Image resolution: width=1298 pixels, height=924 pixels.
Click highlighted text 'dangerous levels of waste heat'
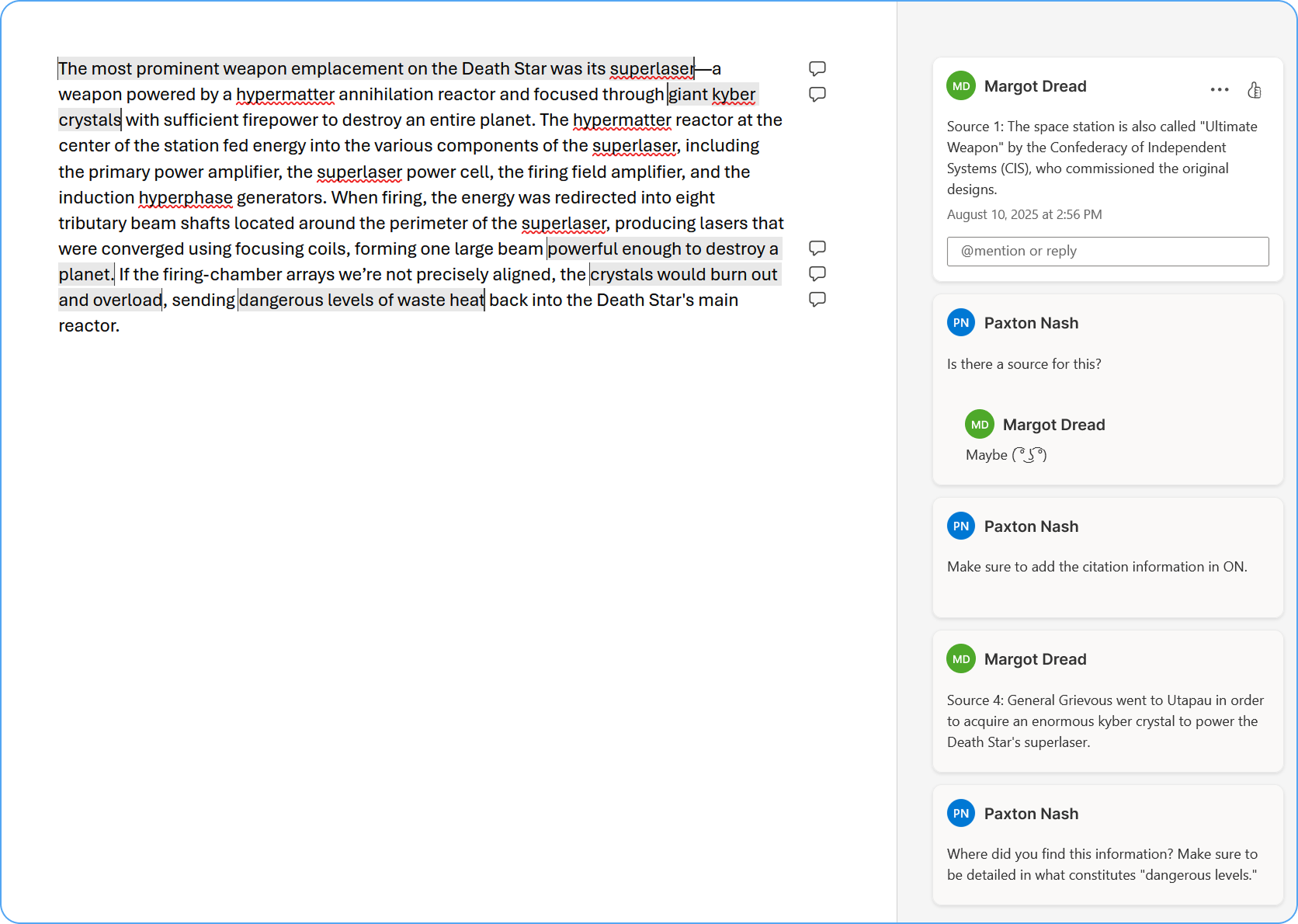[362, 300]
